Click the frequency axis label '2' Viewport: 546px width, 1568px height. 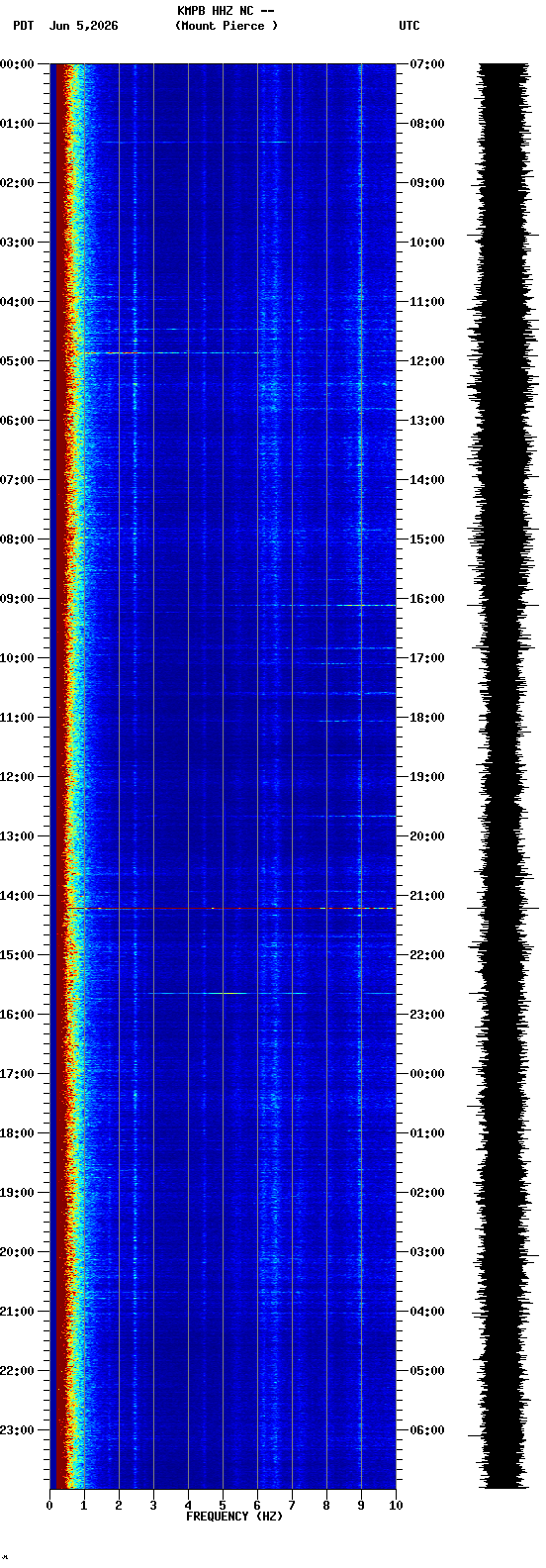[x=119, y=1506]
